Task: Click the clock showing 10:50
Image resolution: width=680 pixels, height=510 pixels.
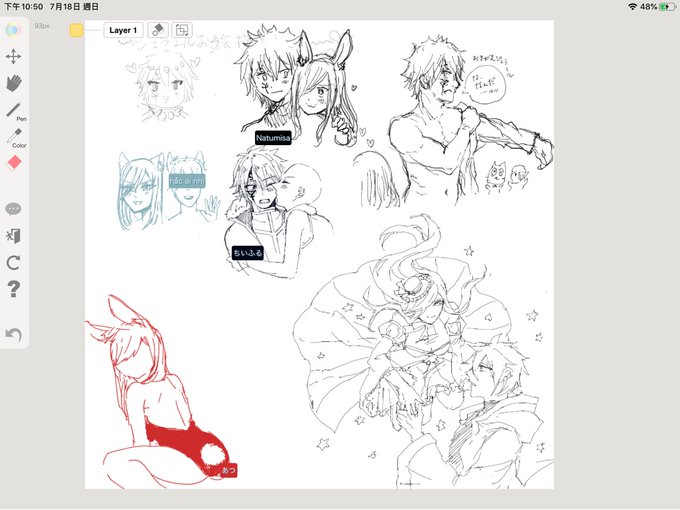Action: coord(23,7)
